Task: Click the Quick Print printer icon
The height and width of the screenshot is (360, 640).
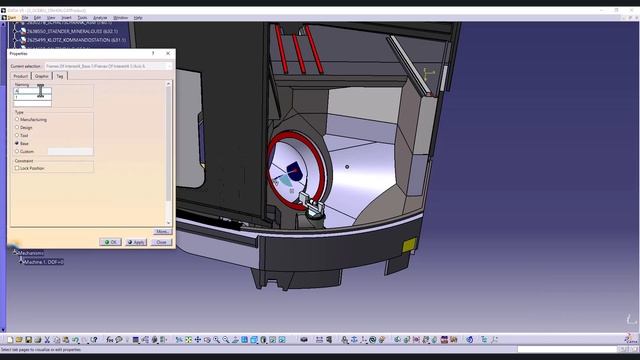Action: (x=38, y=340)
